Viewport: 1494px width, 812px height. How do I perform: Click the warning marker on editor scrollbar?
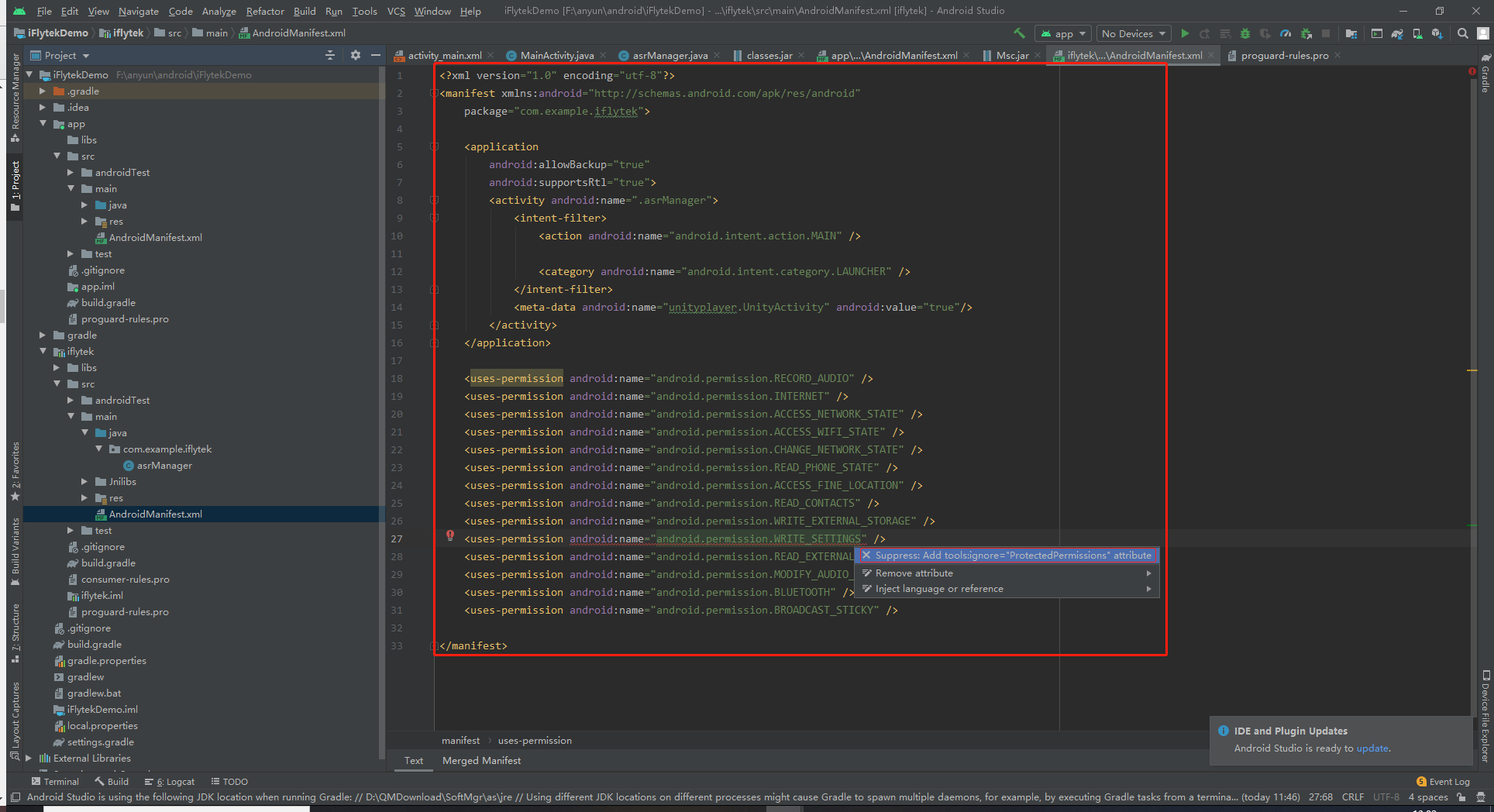(1472, 370)
